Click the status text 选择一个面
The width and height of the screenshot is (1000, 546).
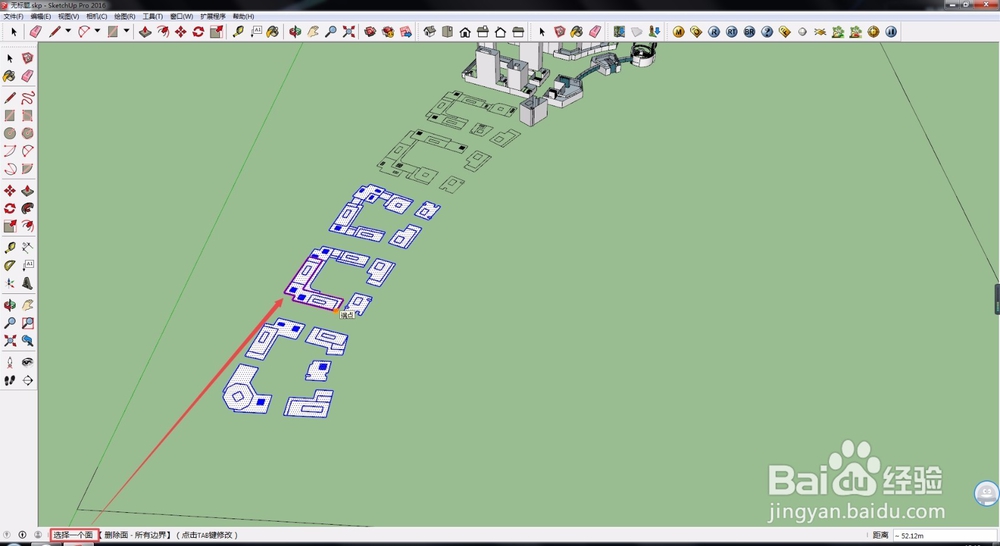coord(73,535)
